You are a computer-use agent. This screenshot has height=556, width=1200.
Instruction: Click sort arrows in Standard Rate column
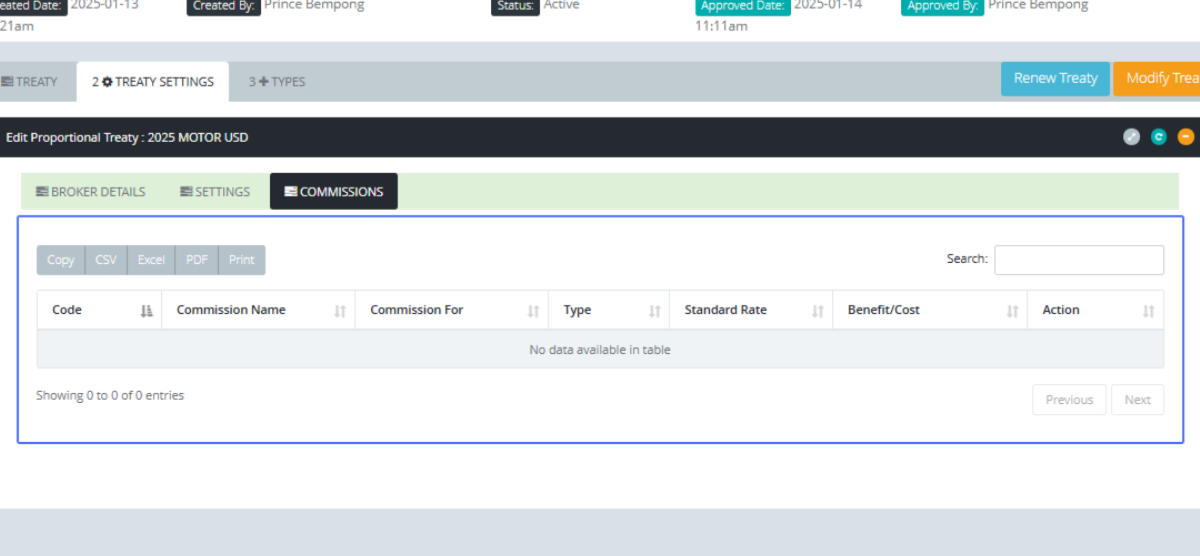[x=817, y=311]
